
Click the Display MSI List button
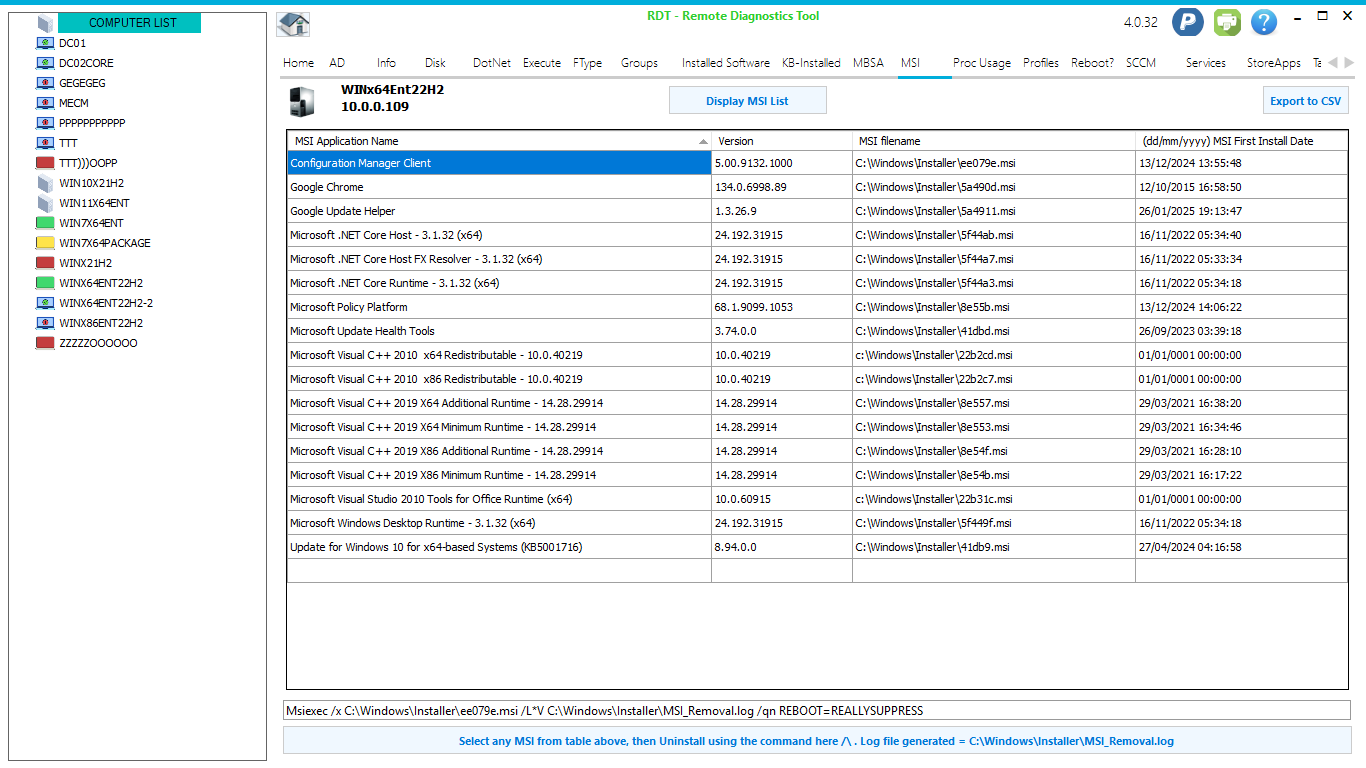pos(747,101)
